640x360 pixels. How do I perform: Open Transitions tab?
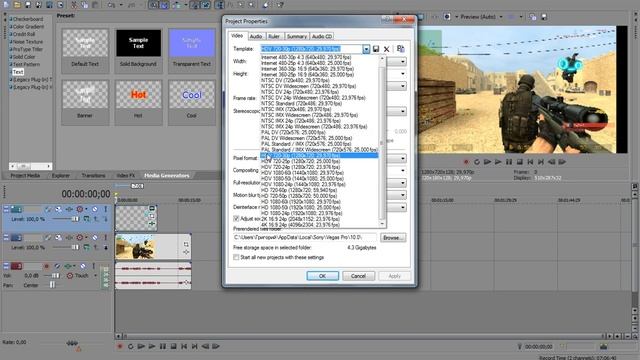pos(93,176)
